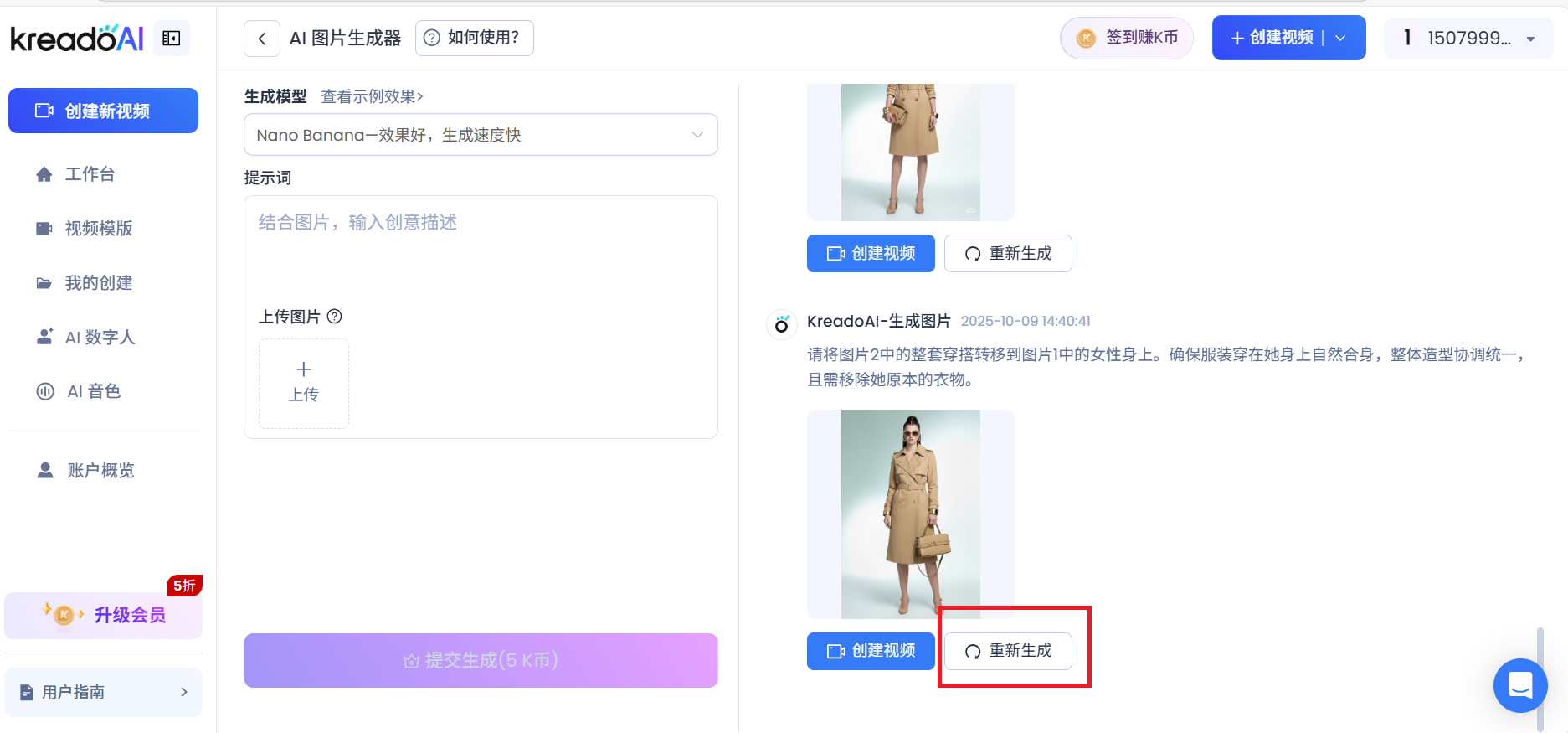The image size is (1568, 733).
Task: Select AI 数字人 in sidebar
Action: click(100, 338)
